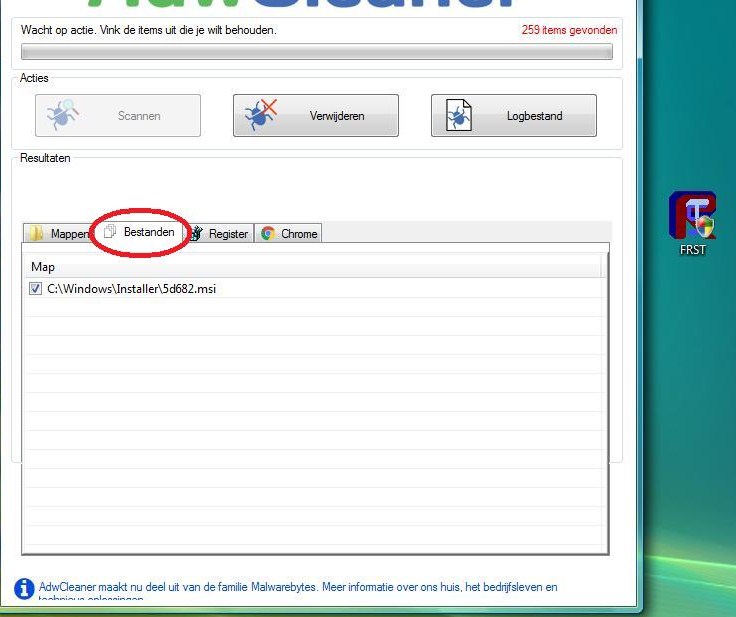Switch to the Mappen tab
This screenshot has width=736, height=617.
pyautogui.click(x=58, y=233)
